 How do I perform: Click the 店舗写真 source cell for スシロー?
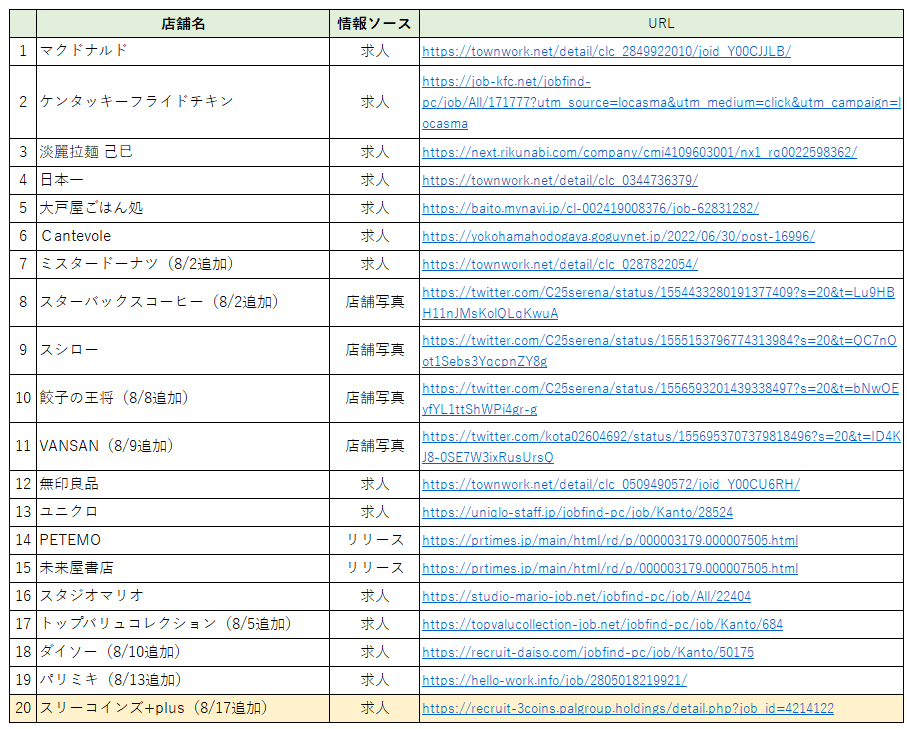point(374,351)
